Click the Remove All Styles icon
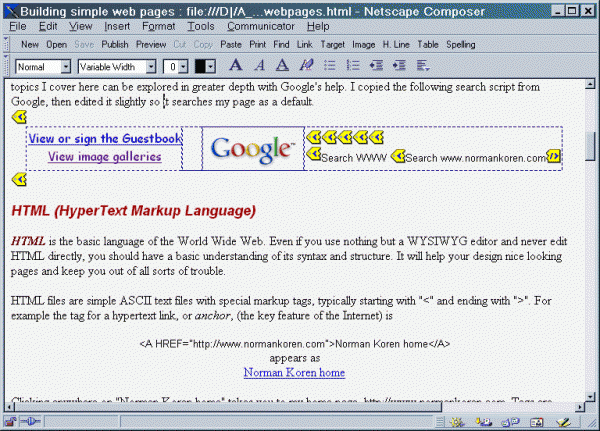Image resolution: width=600 pixels, height=431 pixels. point(306,66)
